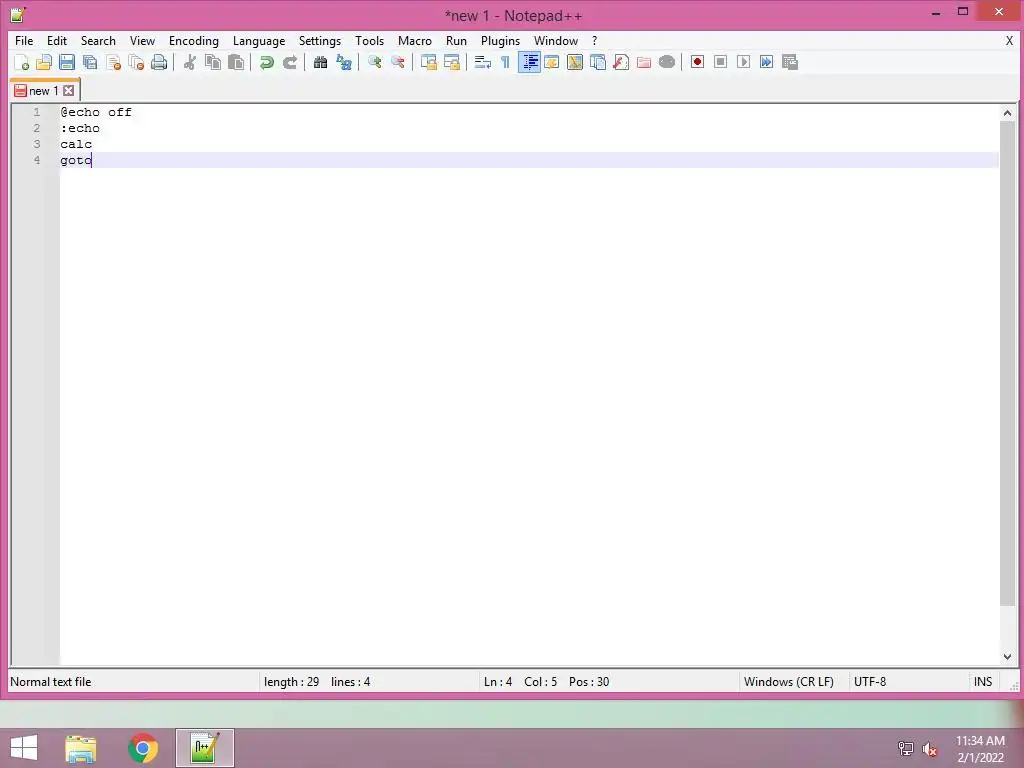Click the user-defined language icon
Screen dimensions: 1024x768
[552, 62]
